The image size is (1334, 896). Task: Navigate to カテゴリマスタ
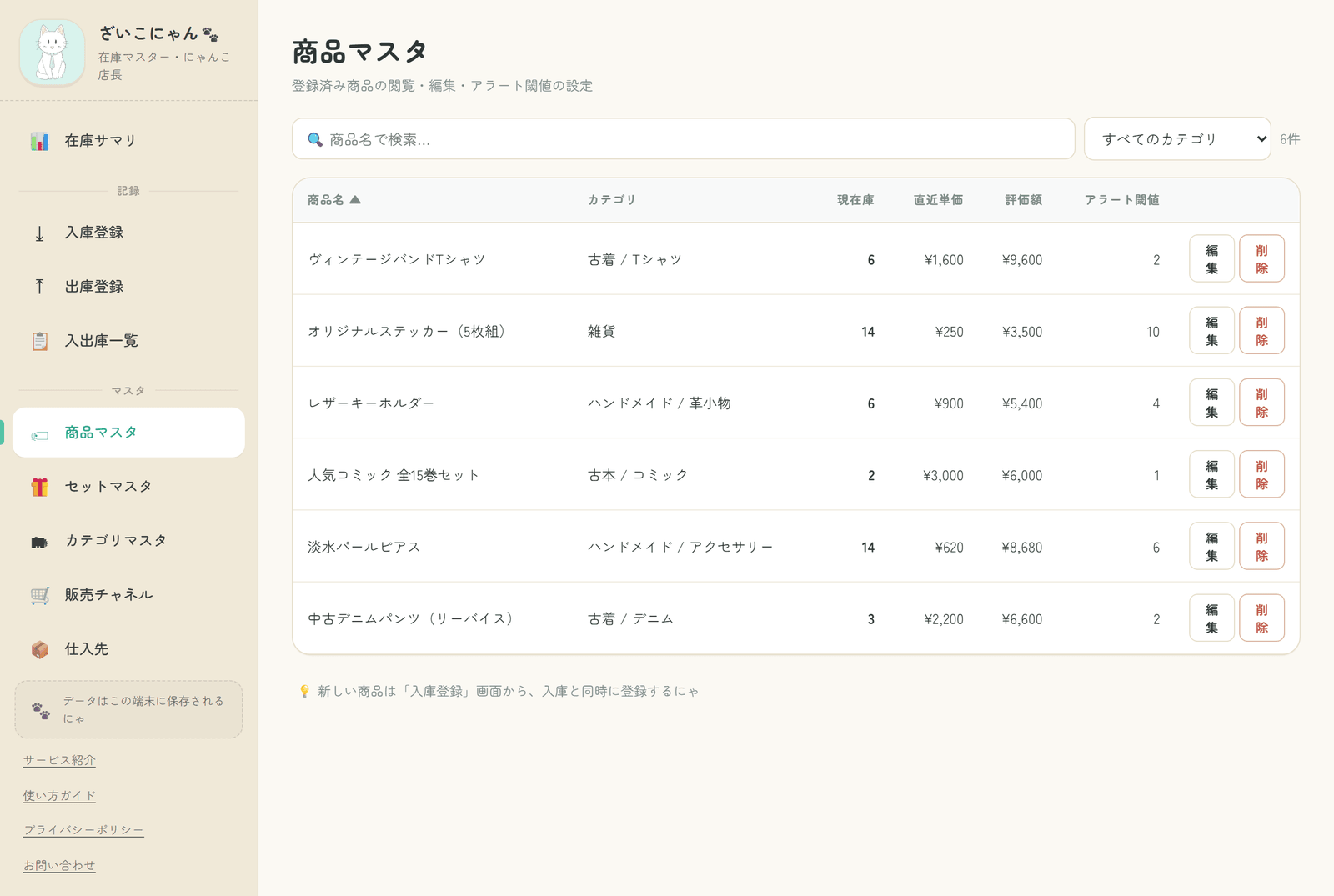pos(128,541)
